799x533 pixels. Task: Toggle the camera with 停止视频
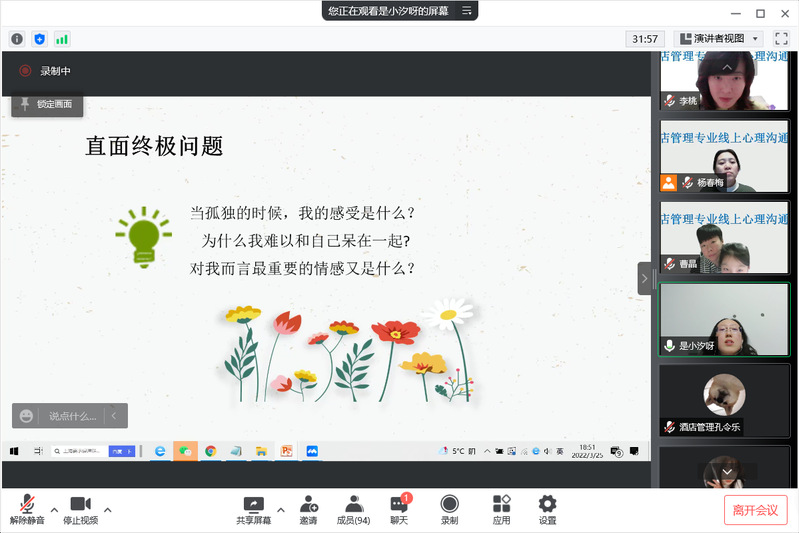[x=80, y=504]
